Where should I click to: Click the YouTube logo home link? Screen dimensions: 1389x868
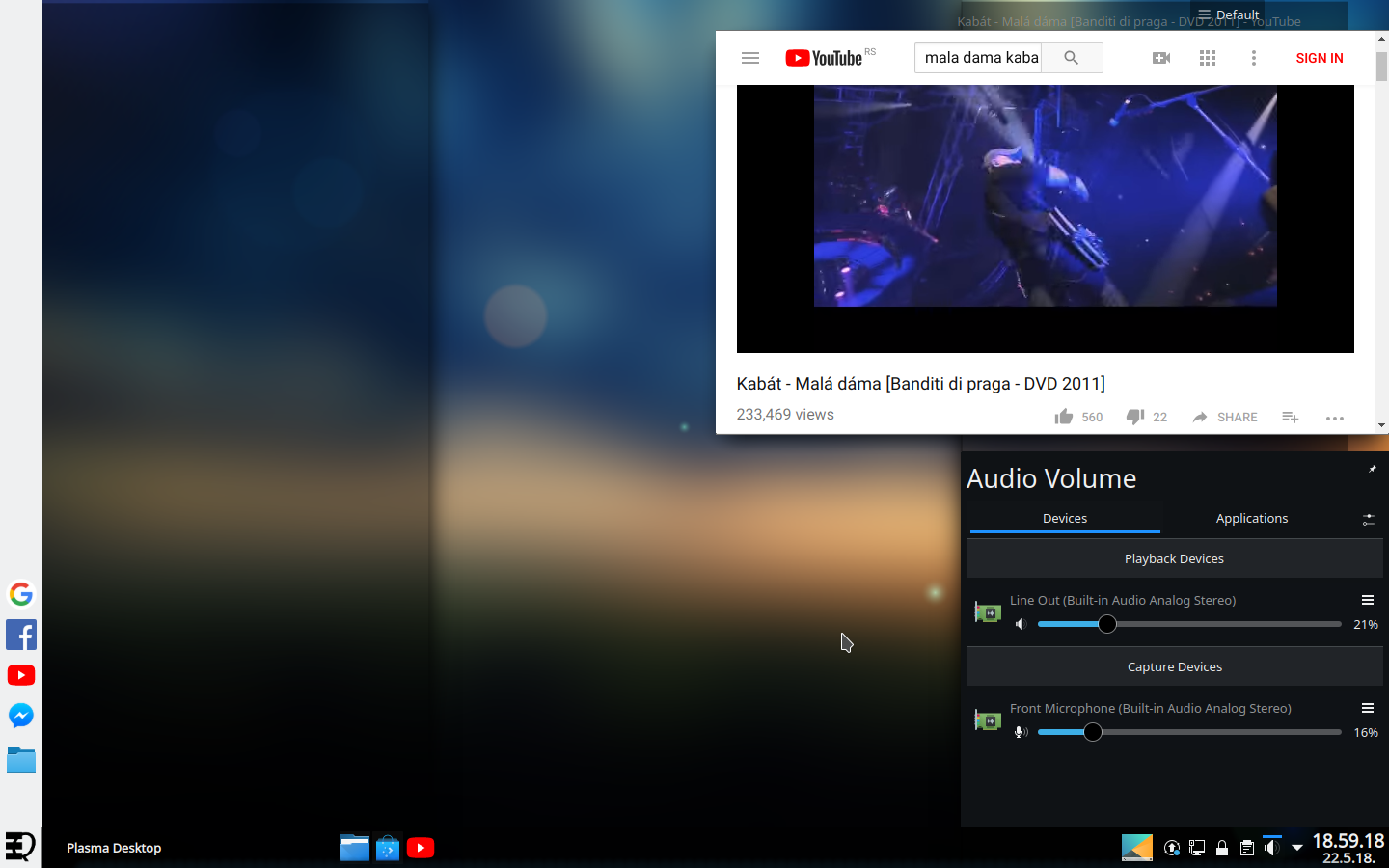point(824,58)
